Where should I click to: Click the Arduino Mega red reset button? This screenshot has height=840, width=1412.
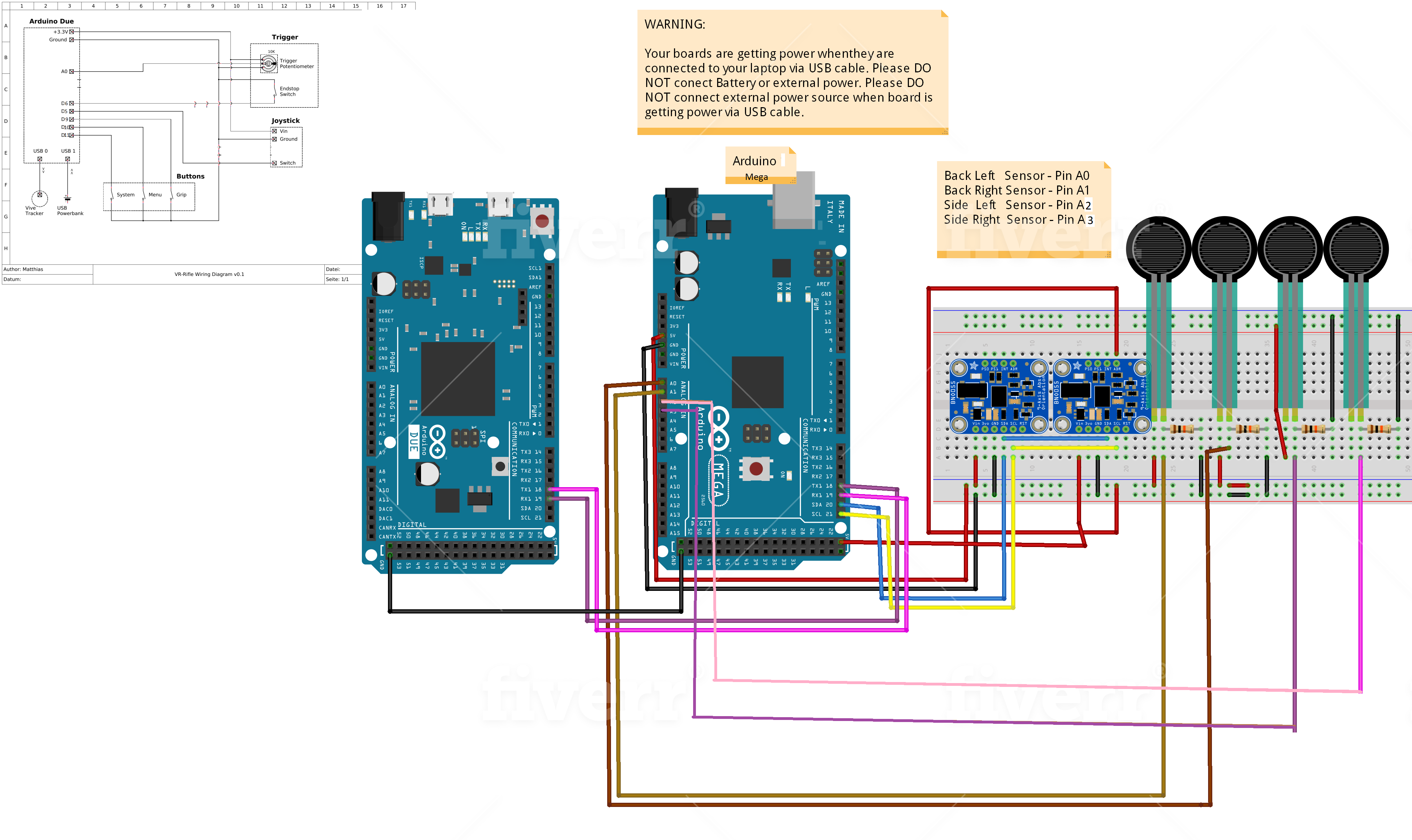click(755, 469)
